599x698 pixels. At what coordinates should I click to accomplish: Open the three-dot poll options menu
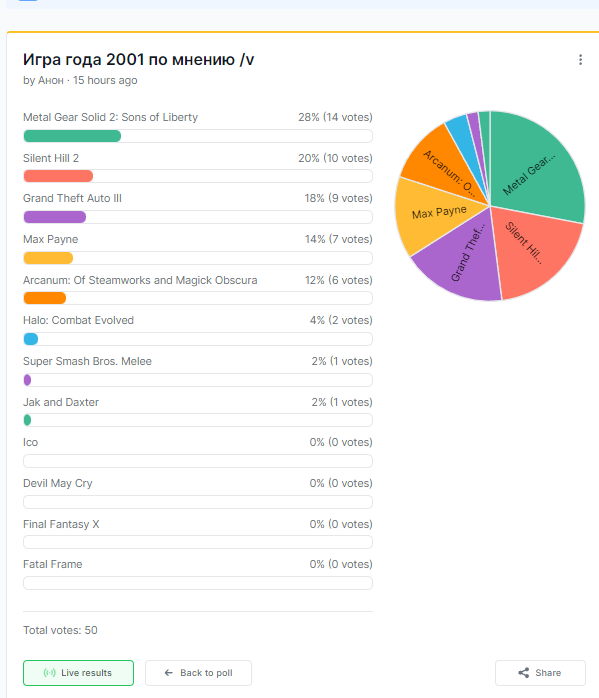pos(580,60)
